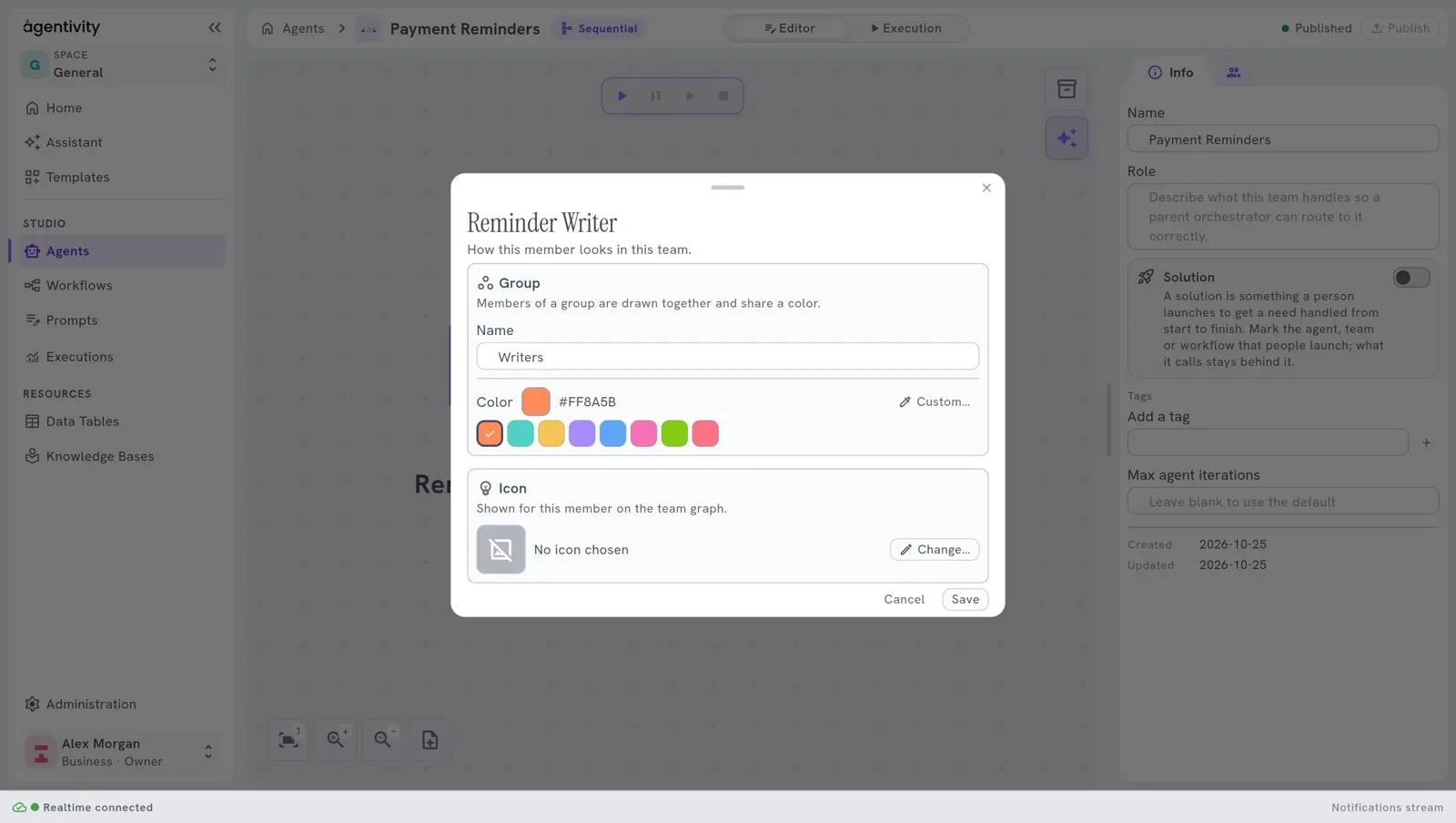Expand the Alex Morgan account menu

tap(121, 752)
